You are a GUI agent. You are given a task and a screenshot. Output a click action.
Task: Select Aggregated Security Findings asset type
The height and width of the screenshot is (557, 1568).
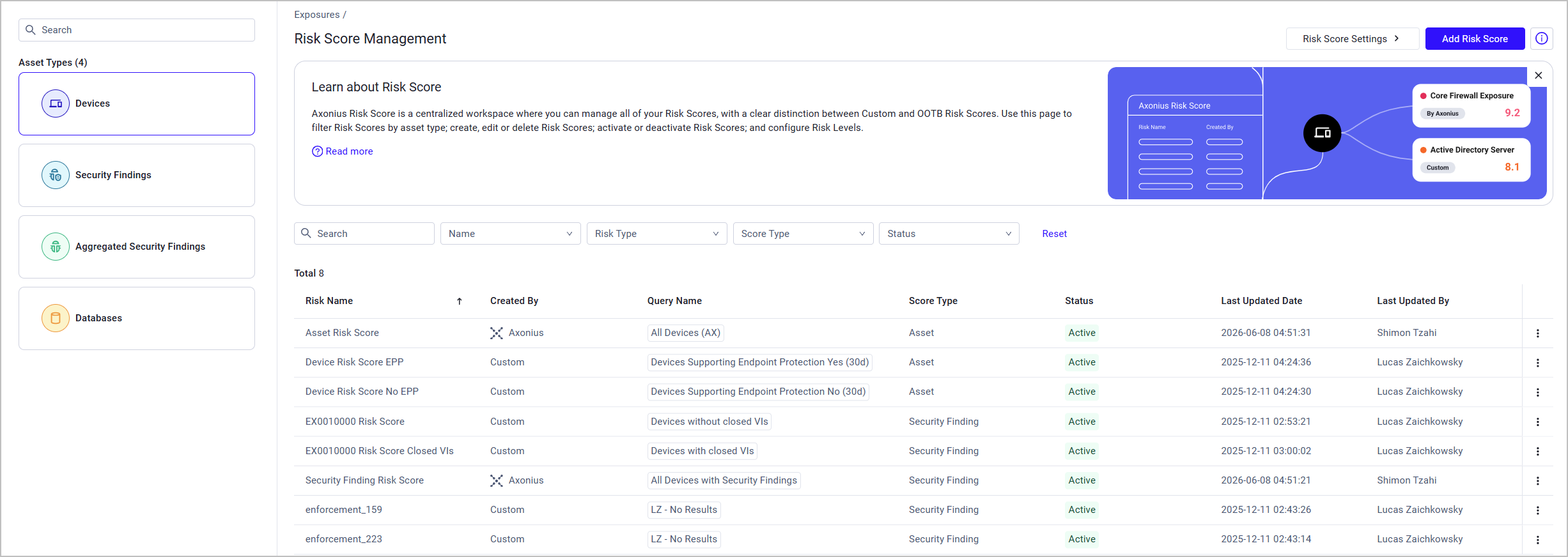137,247
